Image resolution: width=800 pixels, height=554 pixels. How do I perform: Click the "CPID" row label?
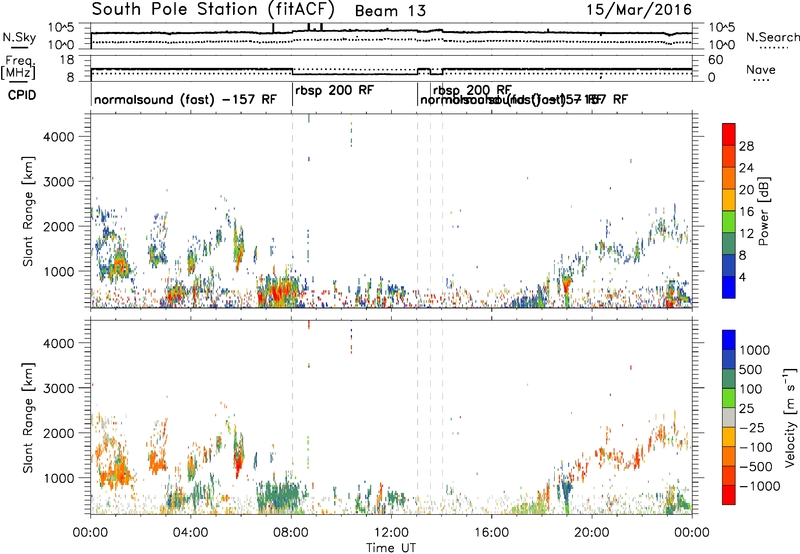pyautogui.click(x=22, y=95)
